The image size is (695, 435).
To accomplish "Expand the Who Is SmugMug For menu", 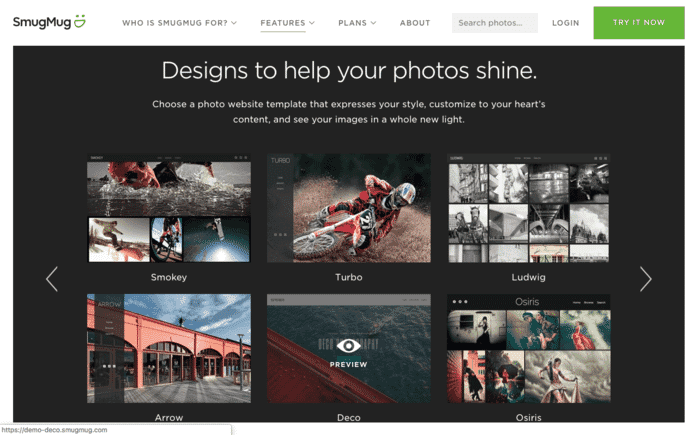I will [180, 23].
